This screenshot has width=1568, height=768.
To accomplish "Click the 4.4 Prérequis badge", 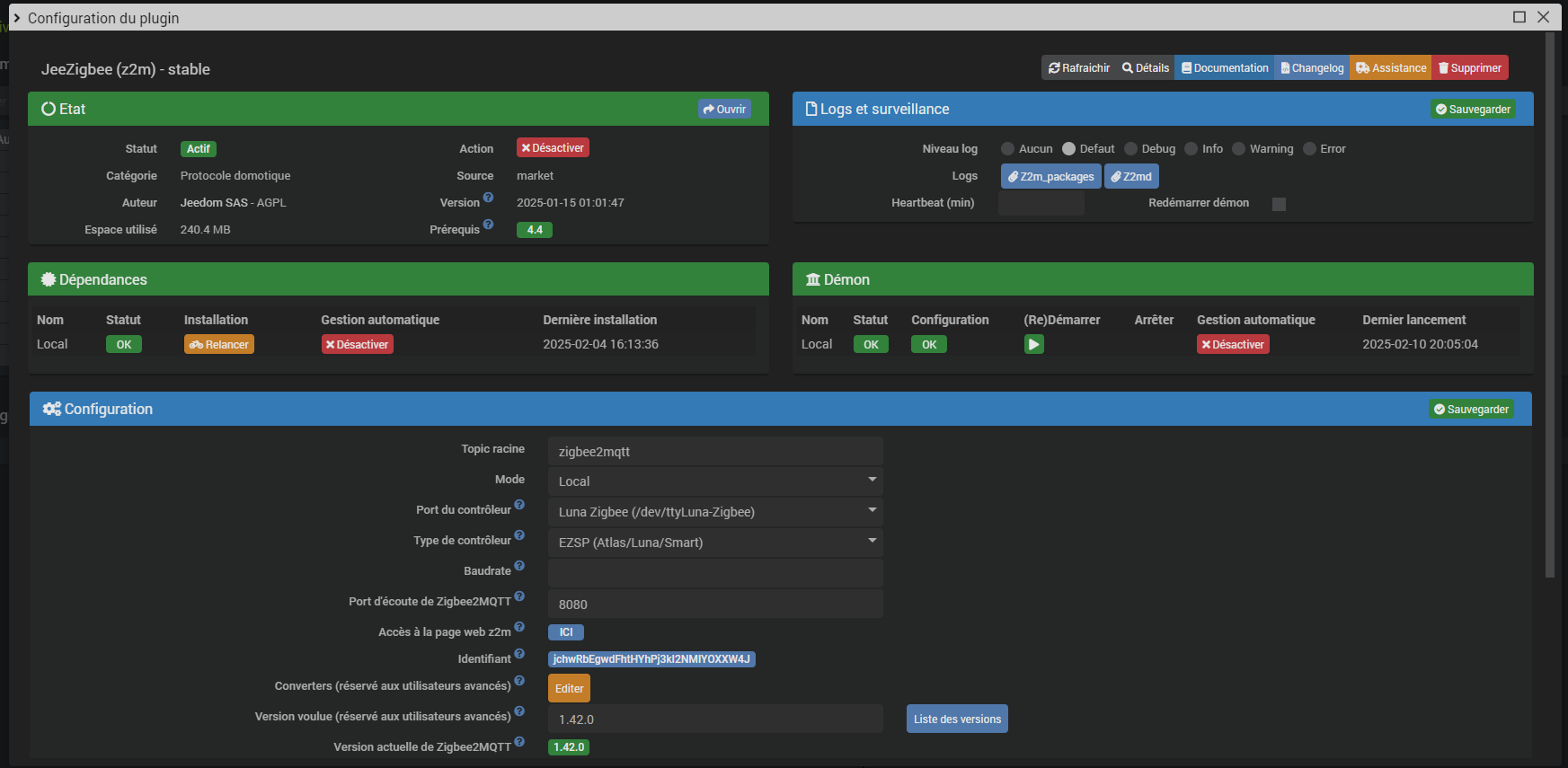I will click(535, 230).
